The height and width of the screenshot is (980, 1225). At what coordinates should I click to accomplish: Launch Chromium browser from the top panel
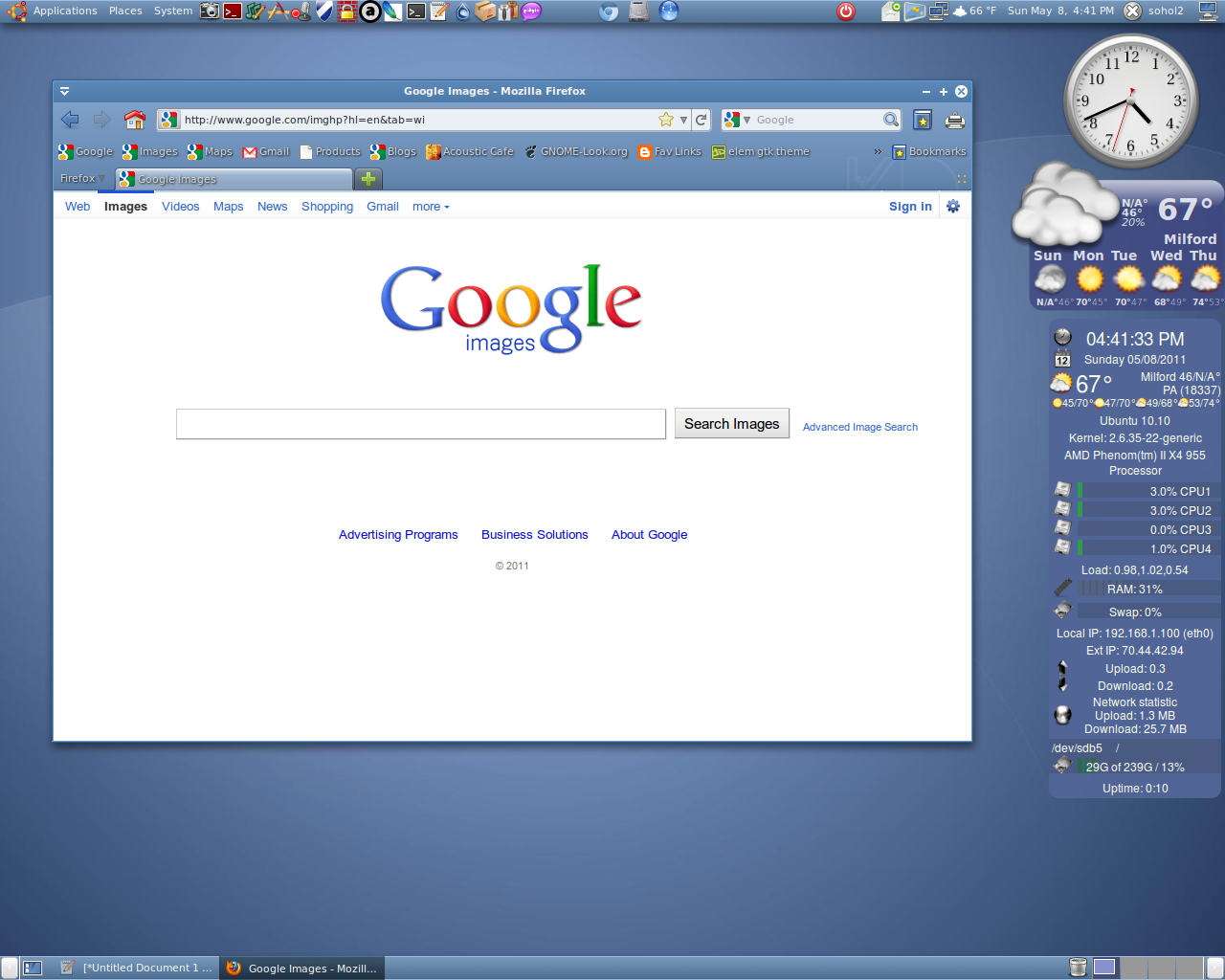[x=609, y=11]
